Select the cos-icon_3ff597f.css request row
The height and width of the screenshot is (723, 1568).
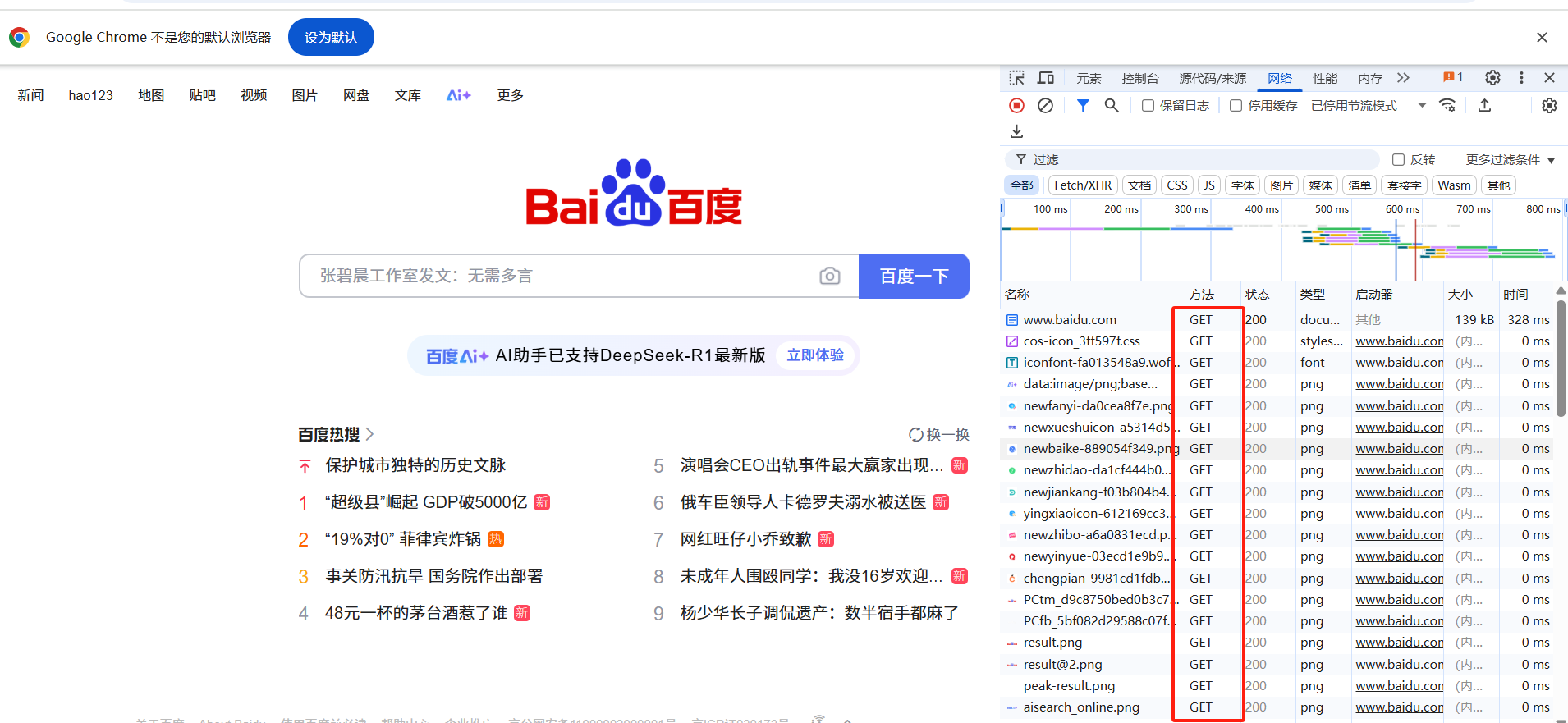coord(1277,341)
